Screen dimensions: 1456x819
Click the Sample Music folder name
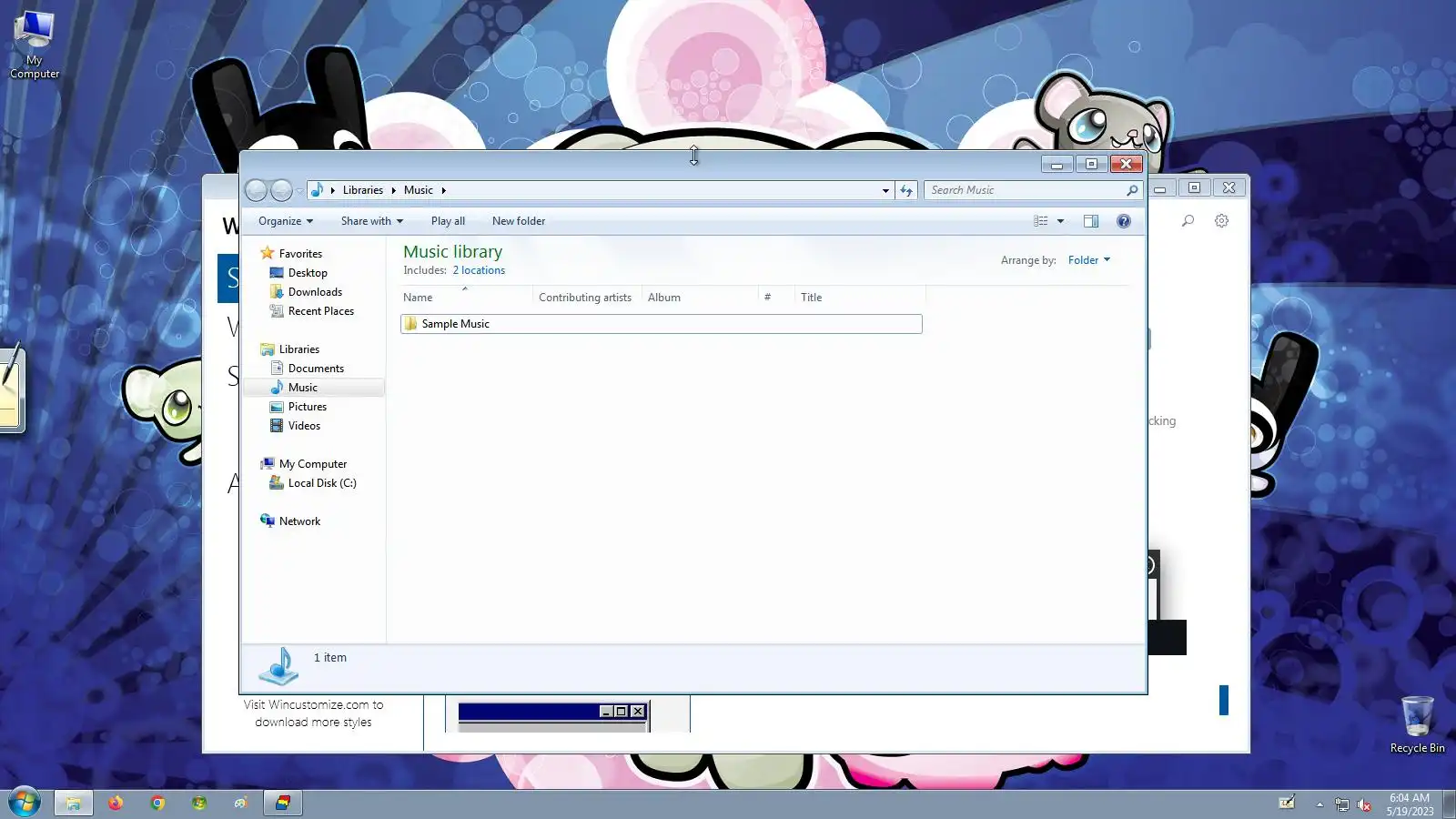pyautogui.click(x=456, y=324)
